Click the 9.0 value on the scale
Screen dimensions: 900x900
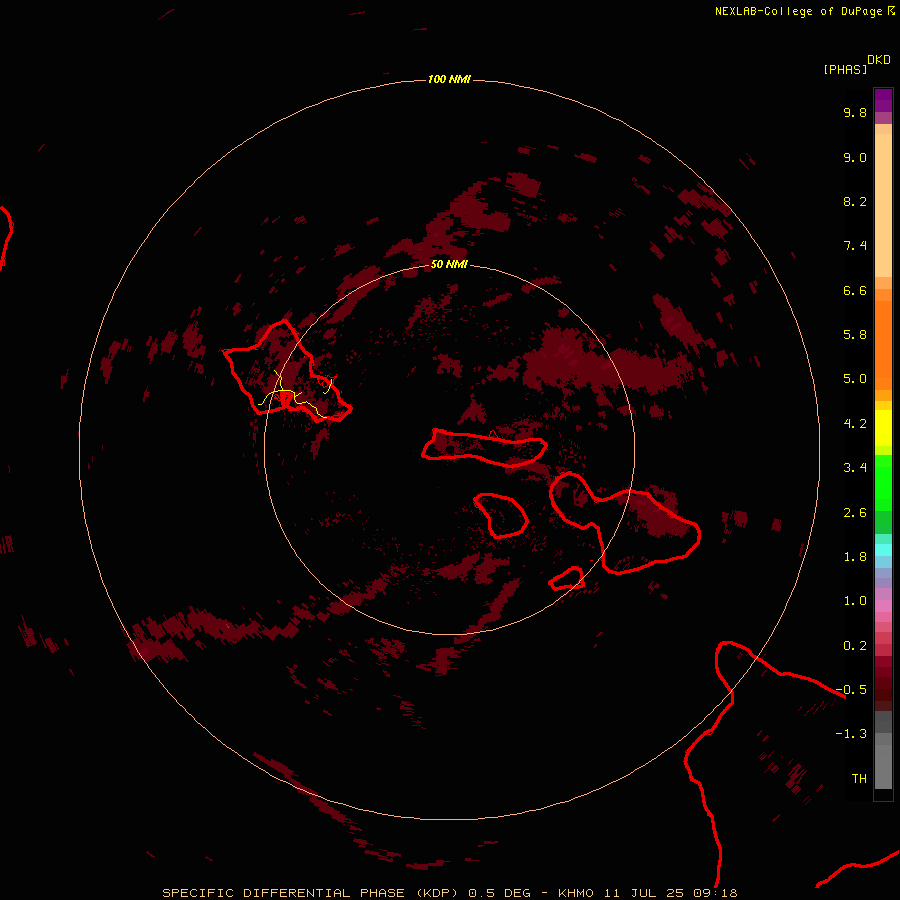point(855,157)
